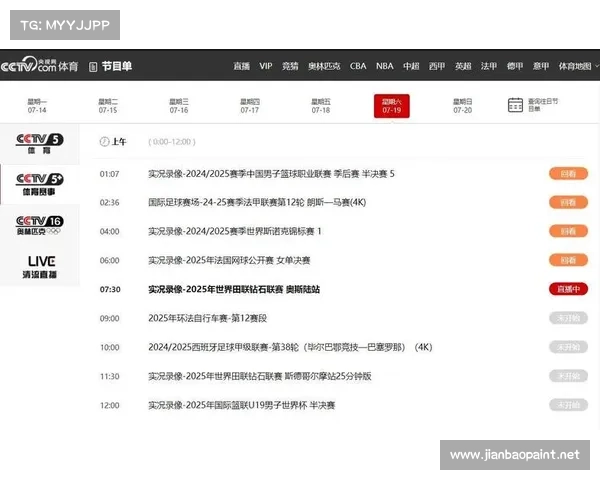This screenshot has height=480, width=600.
Task: Open the 钻石联赛 斯德哥尔摩站25分钟版 title
Action: [260, 376]
